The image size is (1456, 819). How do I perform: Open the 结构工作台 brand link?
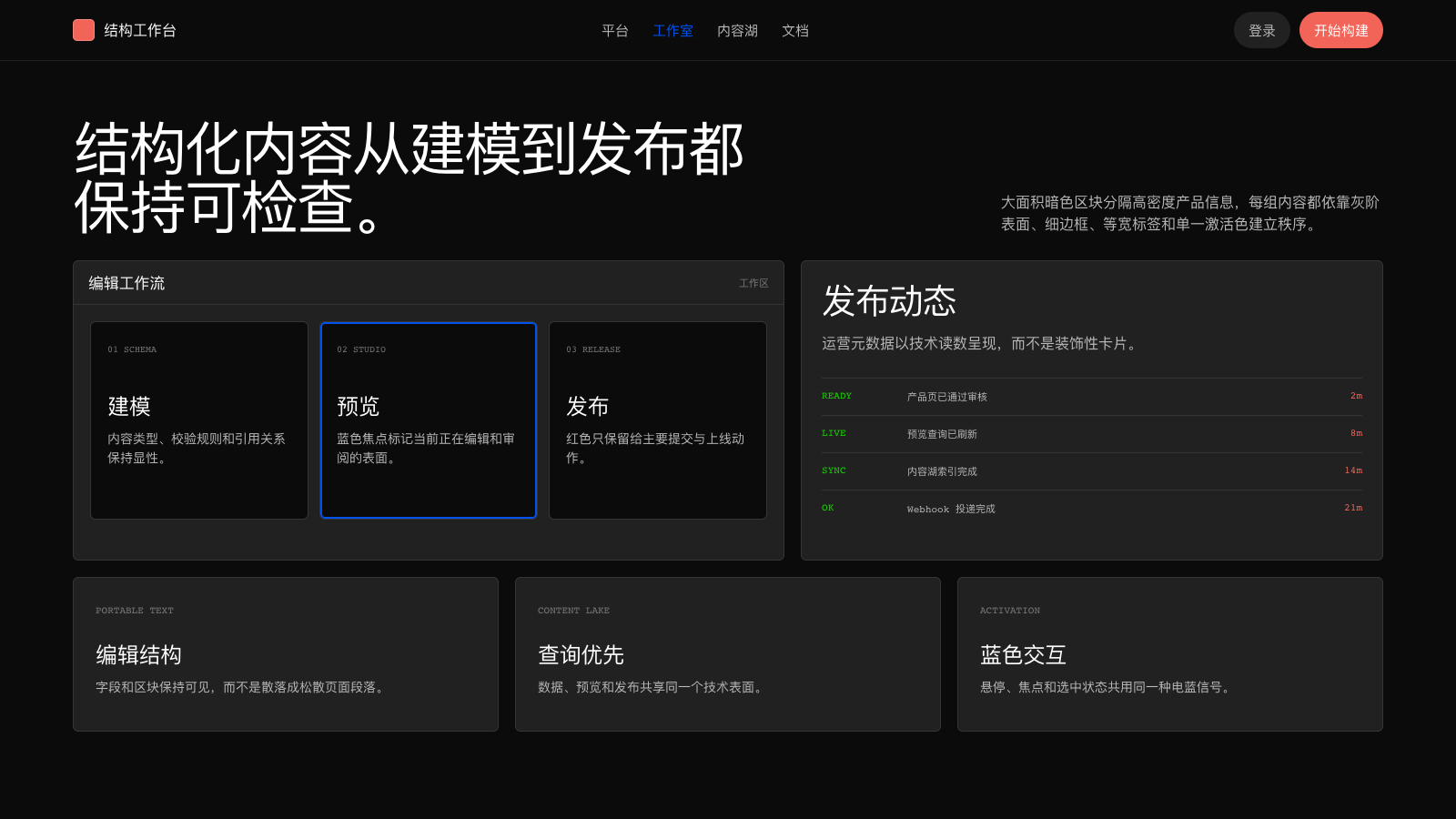(x=125, y=30)
